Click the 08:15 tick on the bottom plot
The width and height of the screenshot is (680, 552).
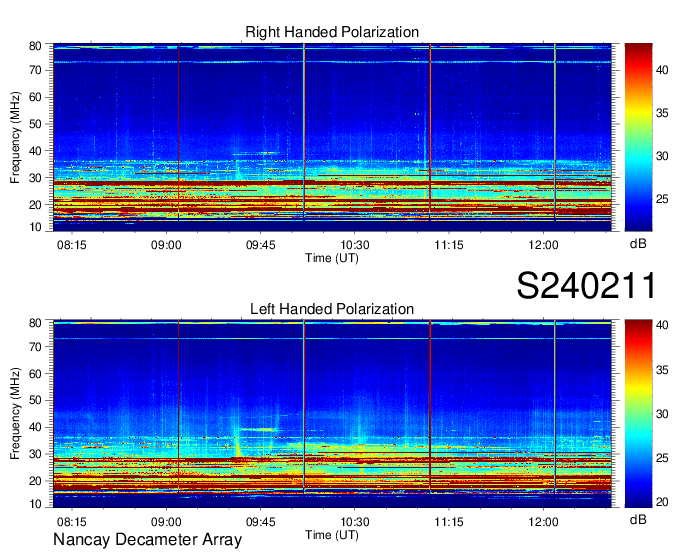tap(72, 522)
